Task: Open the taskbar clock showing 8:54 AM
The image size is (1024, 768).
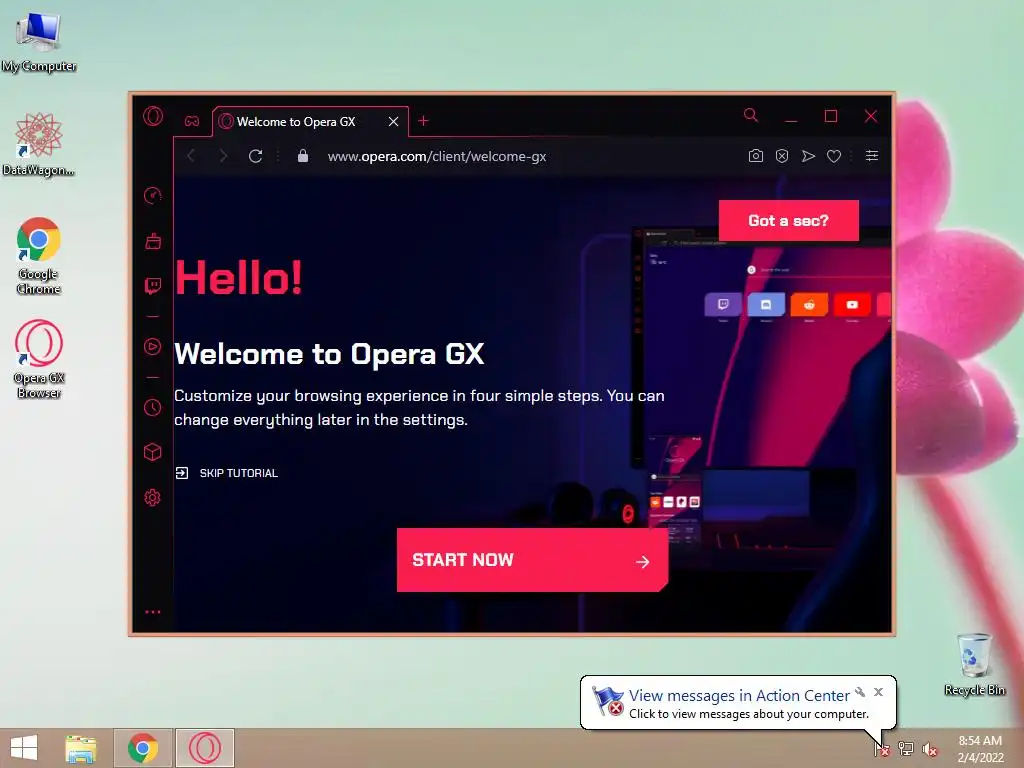Action: (980, 749)
